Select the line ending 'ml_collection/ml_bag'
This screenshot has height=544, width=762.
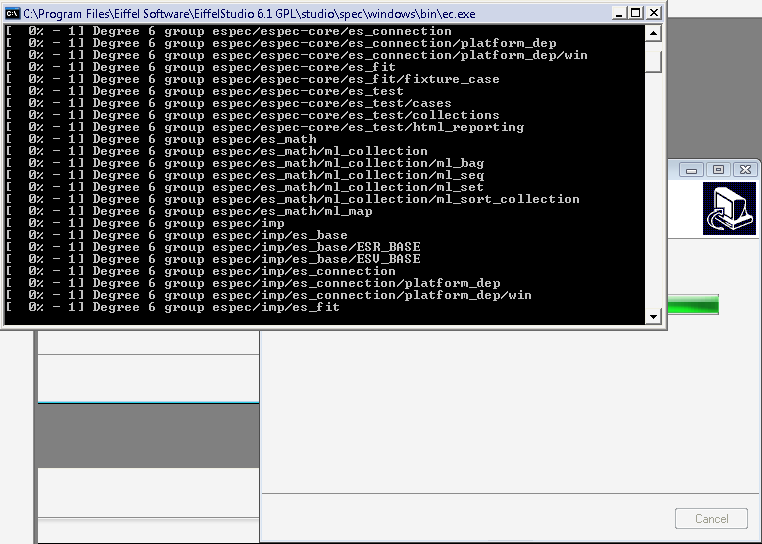[x=245, y=163]
